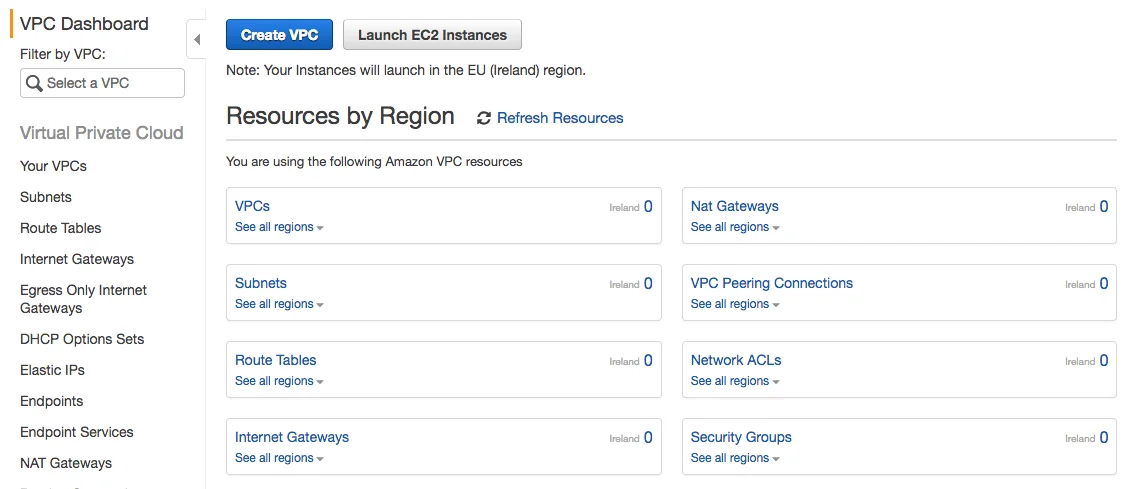Viewport: 1127px width, 489px height.
Task: Open Egress Only Internet Gateways sidebar item
Action: [x=83, y=299]
